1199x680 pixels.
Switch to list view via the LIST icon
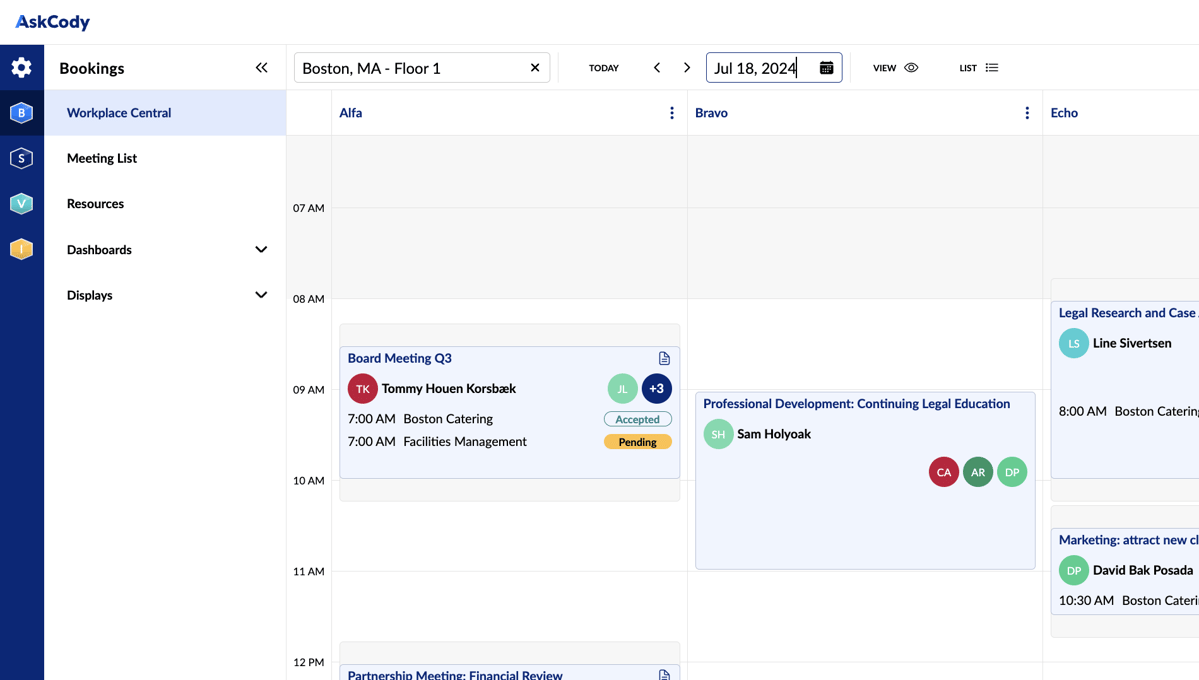[x=991, y=67]
